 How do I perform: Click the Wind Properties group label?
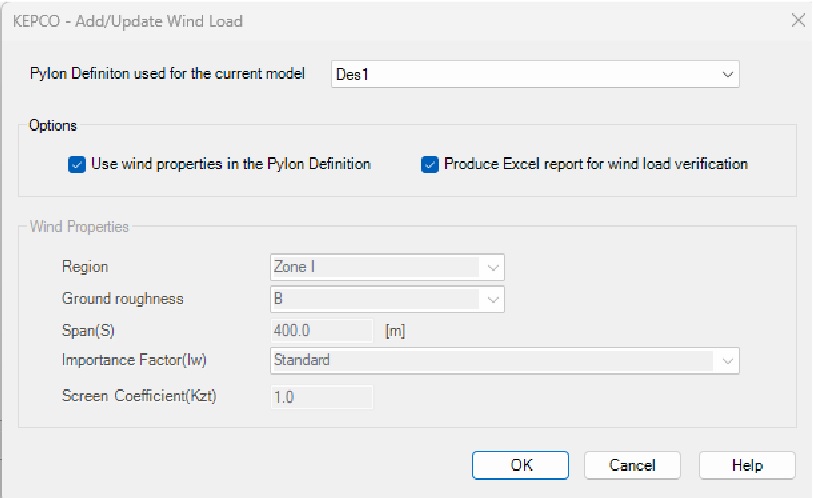click(80, 227)
